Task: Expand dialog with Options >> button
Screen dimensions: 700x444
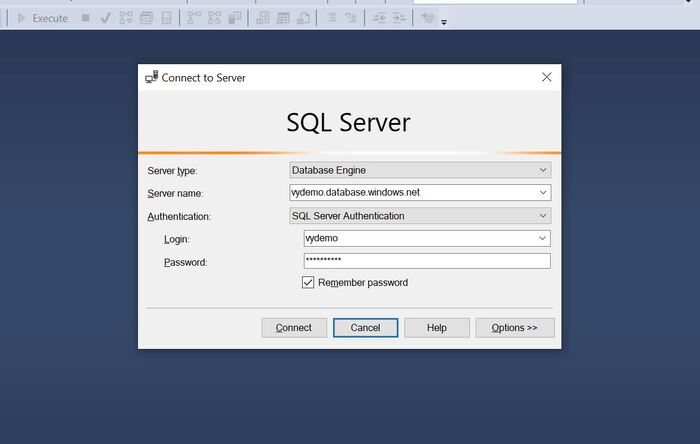Action: click(515, 328)
